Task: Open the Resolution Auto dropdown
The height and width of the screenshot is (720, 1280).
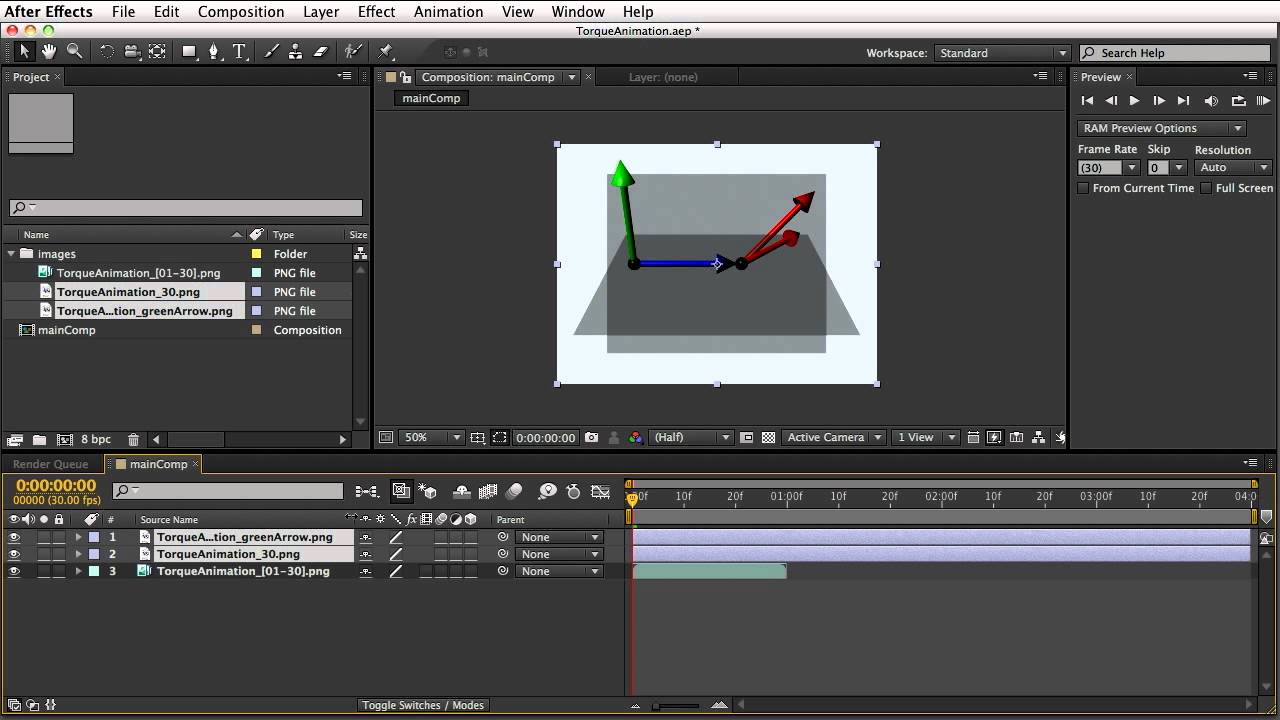Action: coord(1233,167)
